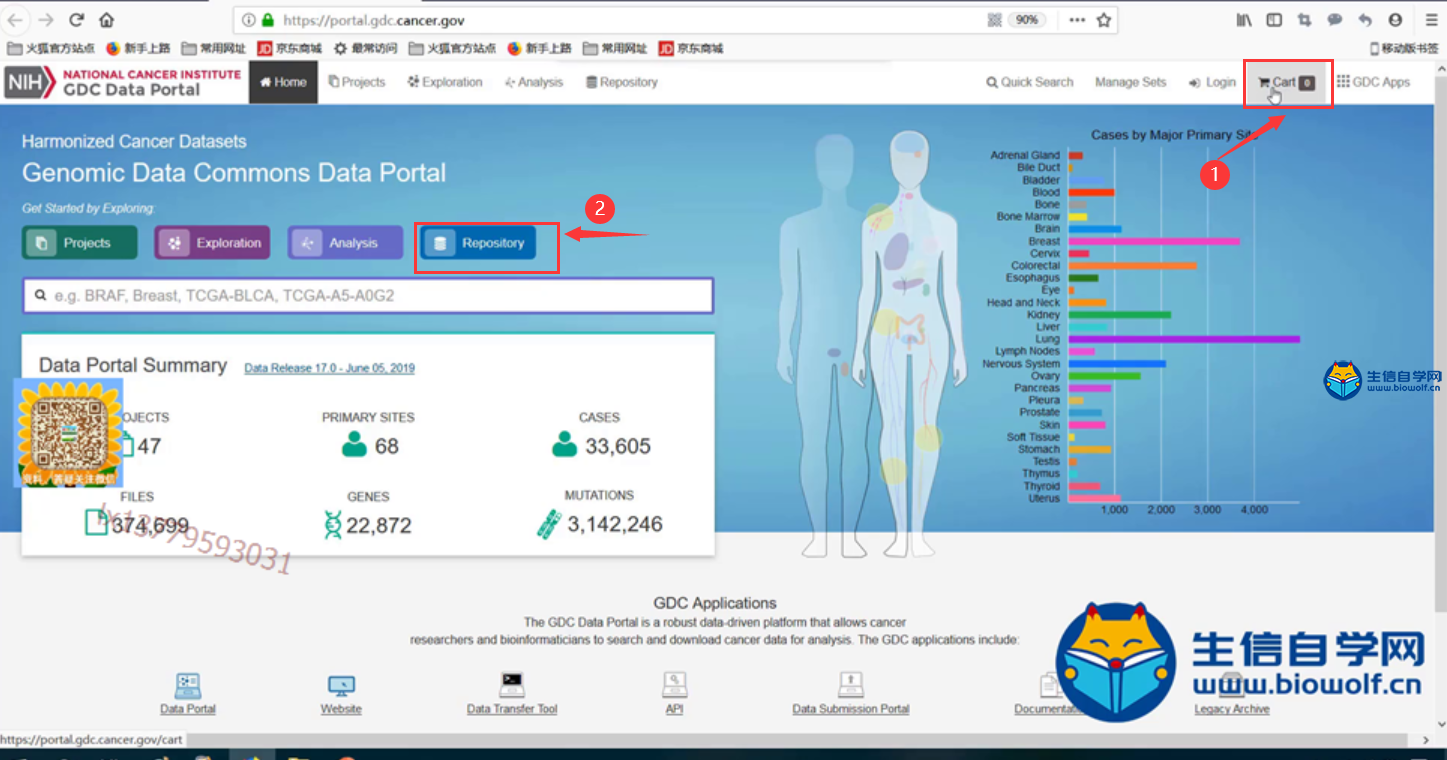Open the chat bubble icon in the toolbar

pyautogui.click(x=1334, y=20)
